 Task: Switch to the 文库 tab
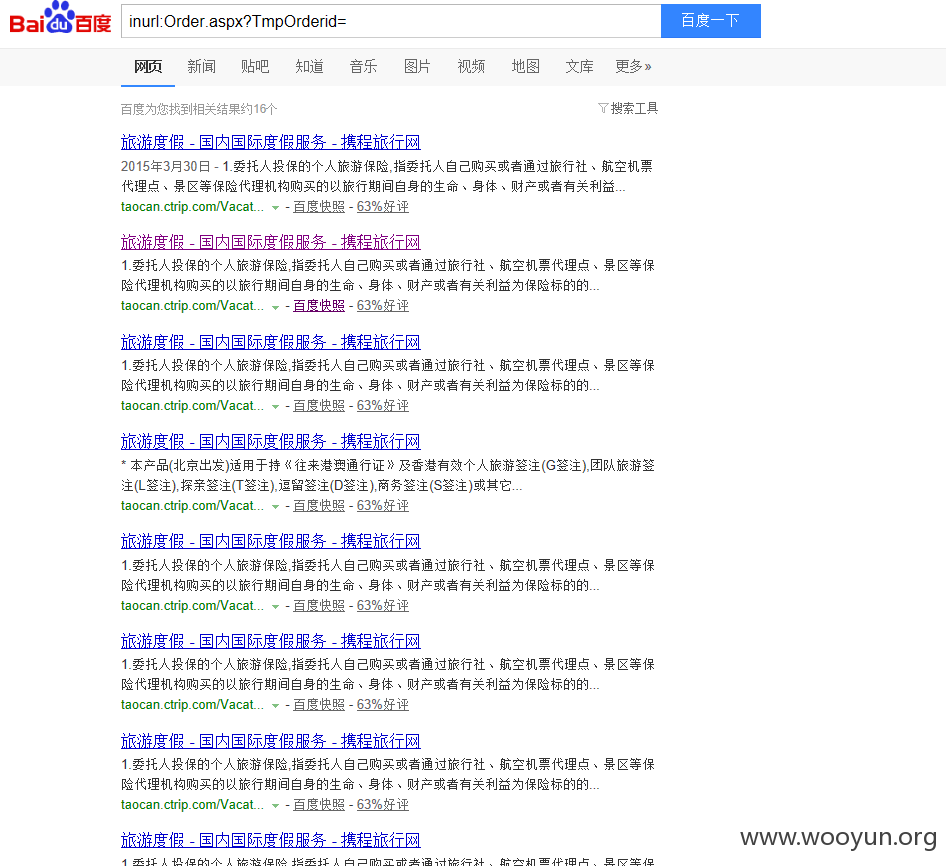[579, 66]
